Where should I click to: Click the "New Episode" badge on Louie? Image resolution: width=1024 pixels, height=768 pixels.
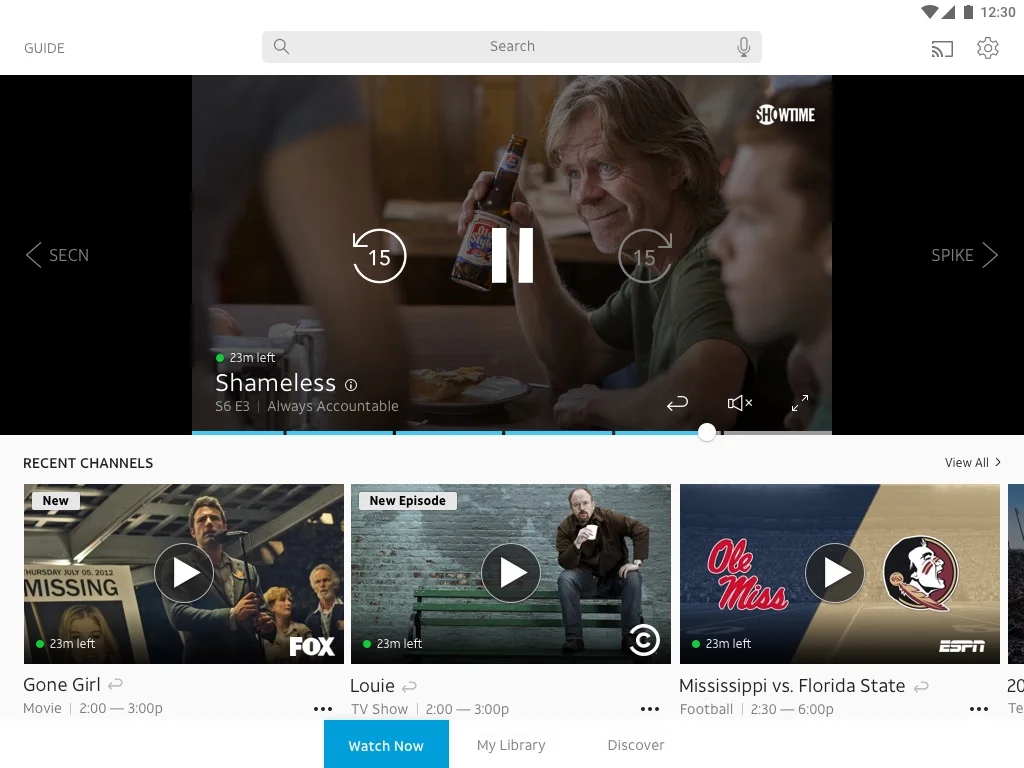click(x=408, y=501)
